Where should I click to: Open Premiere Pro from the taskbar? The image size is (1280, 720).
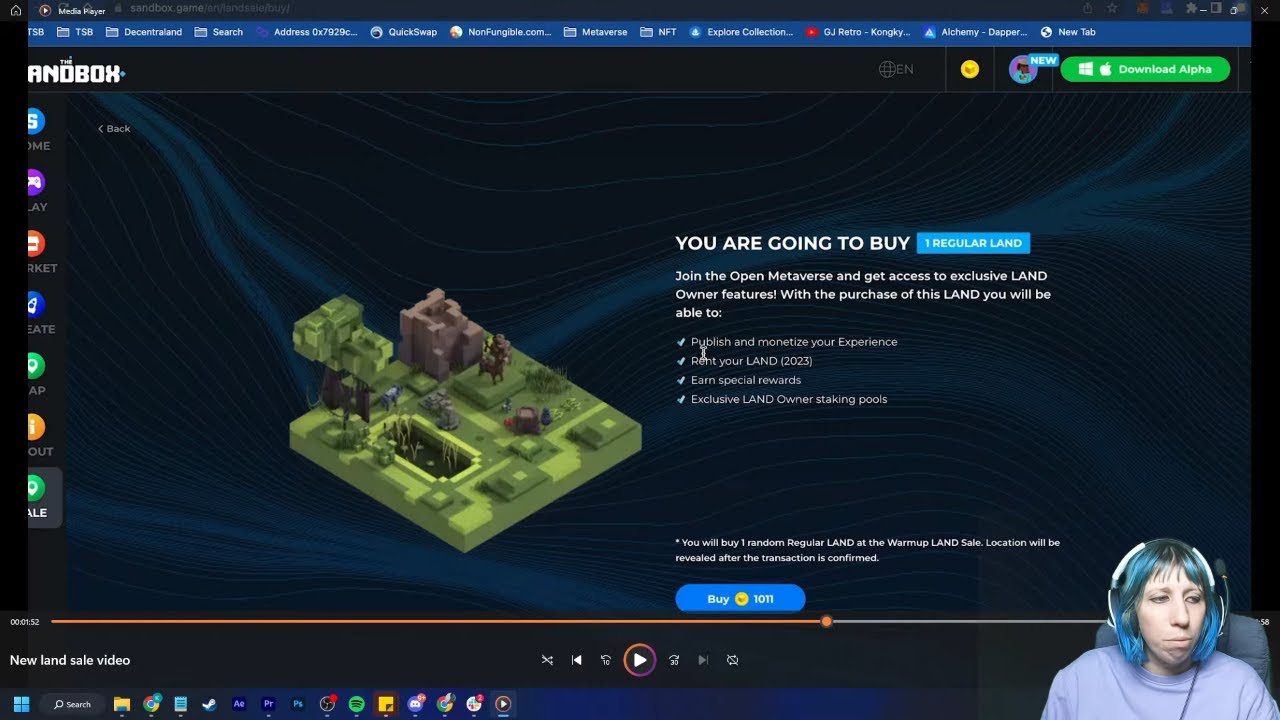pos(268,704)
